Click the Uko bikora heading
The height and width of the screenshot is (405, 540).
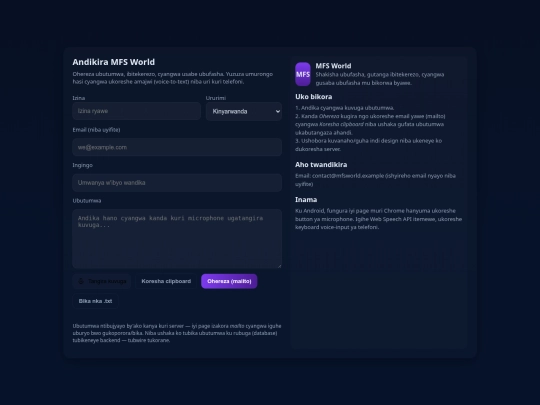[x=313, y=97]
